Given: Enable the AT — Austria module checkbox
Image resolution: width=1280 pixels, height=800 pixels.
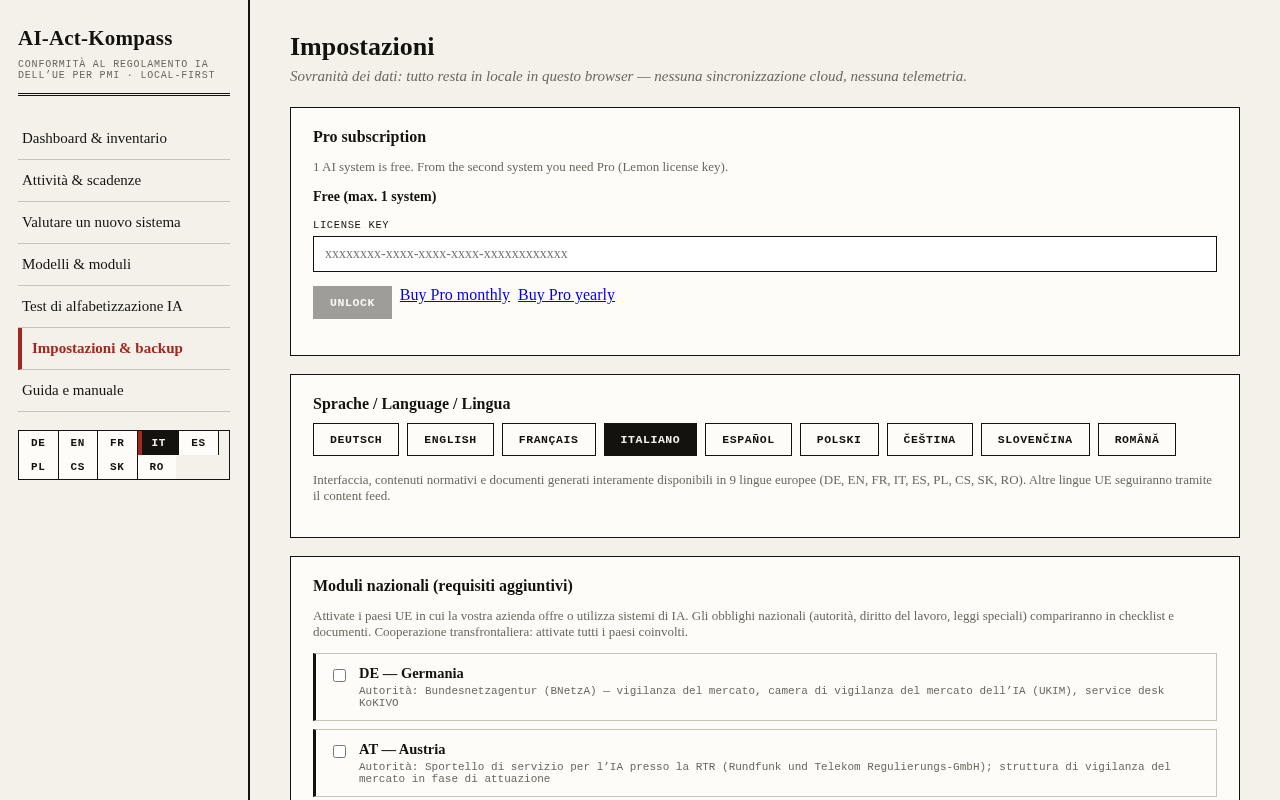Looking at the screenshot, I should [x=339, y=751].
